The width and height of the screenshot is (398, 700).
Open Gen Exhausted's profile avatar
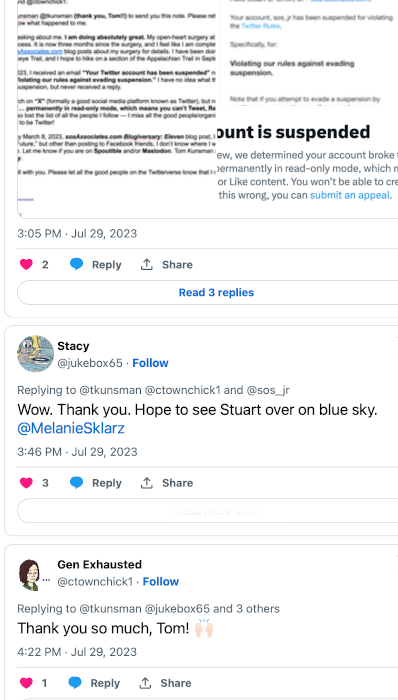point(29,574)
